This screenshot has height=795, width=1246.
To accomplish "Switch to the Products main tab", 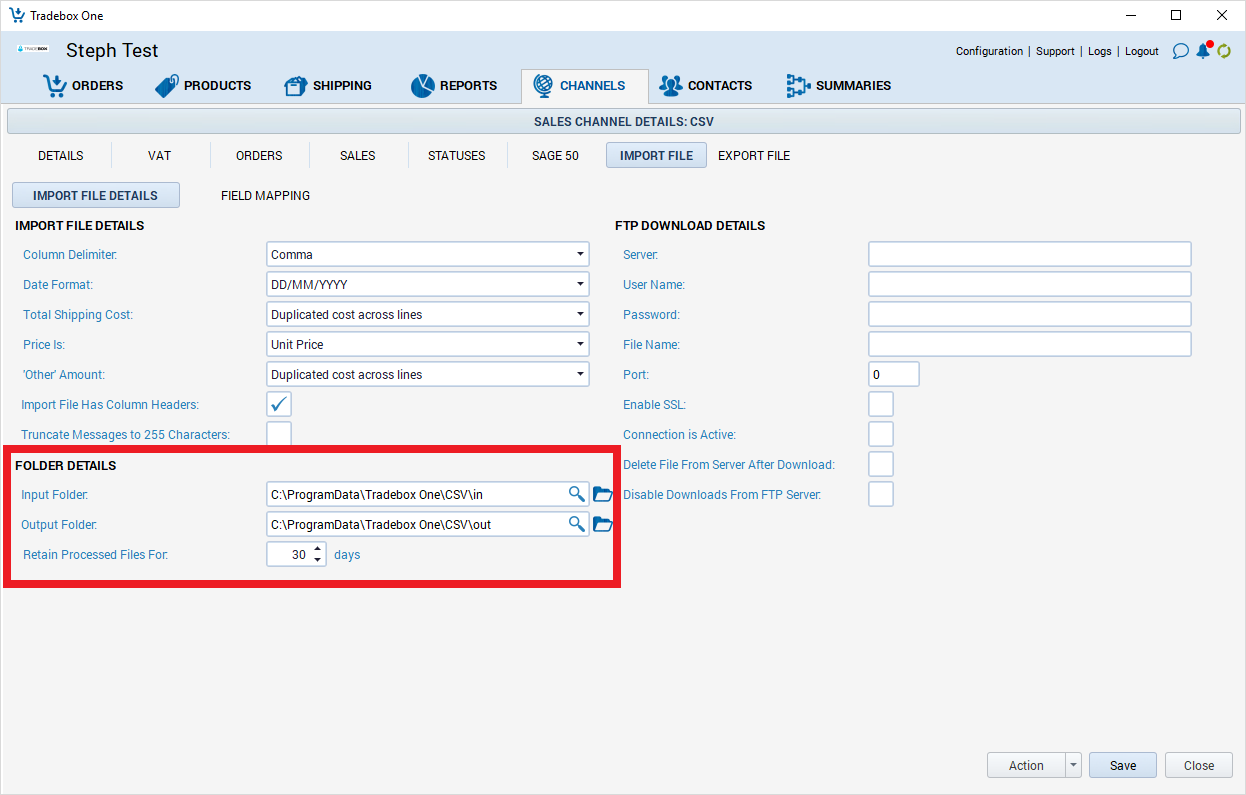I will click(203, 86).
